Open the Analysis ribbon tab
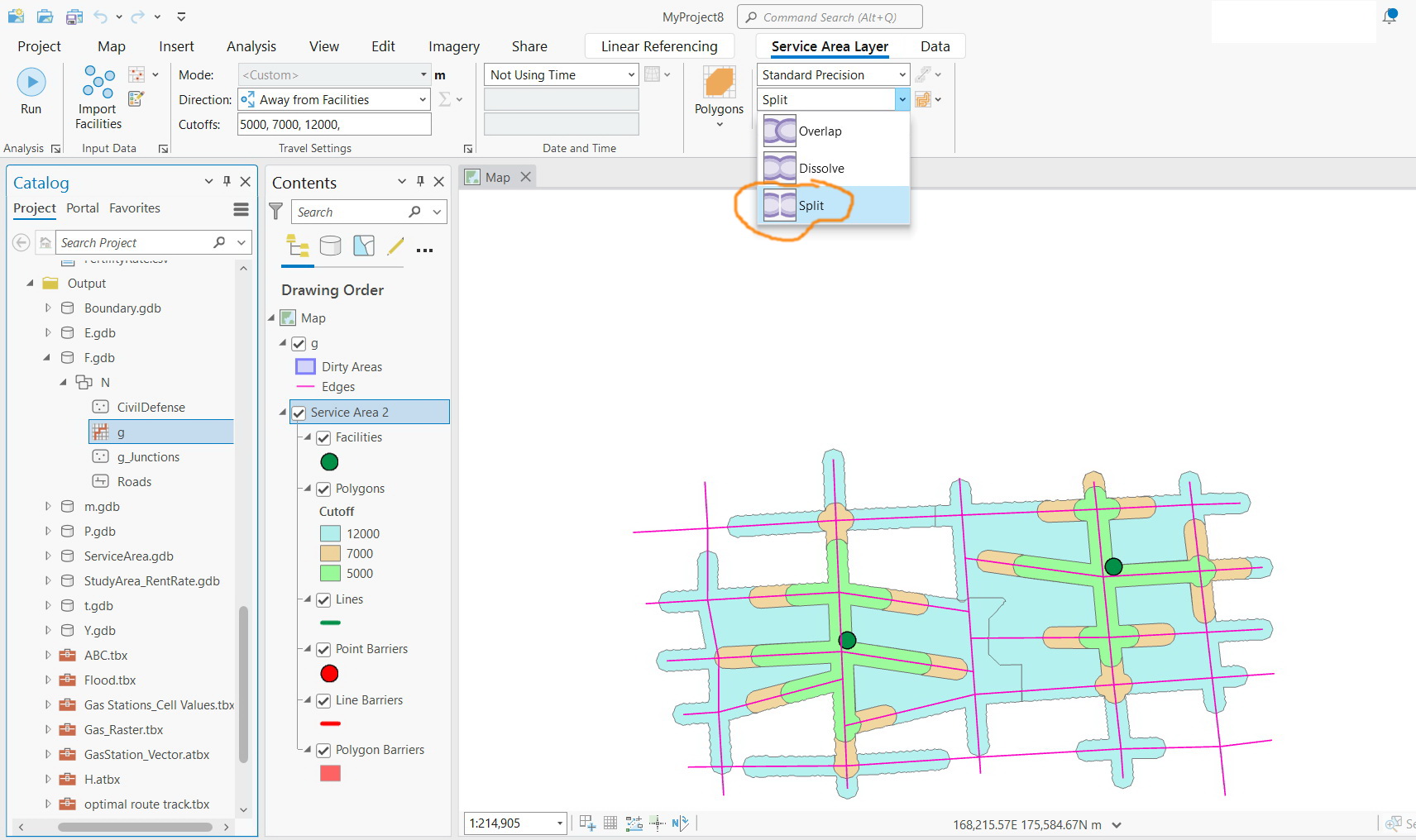The height and width of the screenshot is (840, 1416). (251, 46)
